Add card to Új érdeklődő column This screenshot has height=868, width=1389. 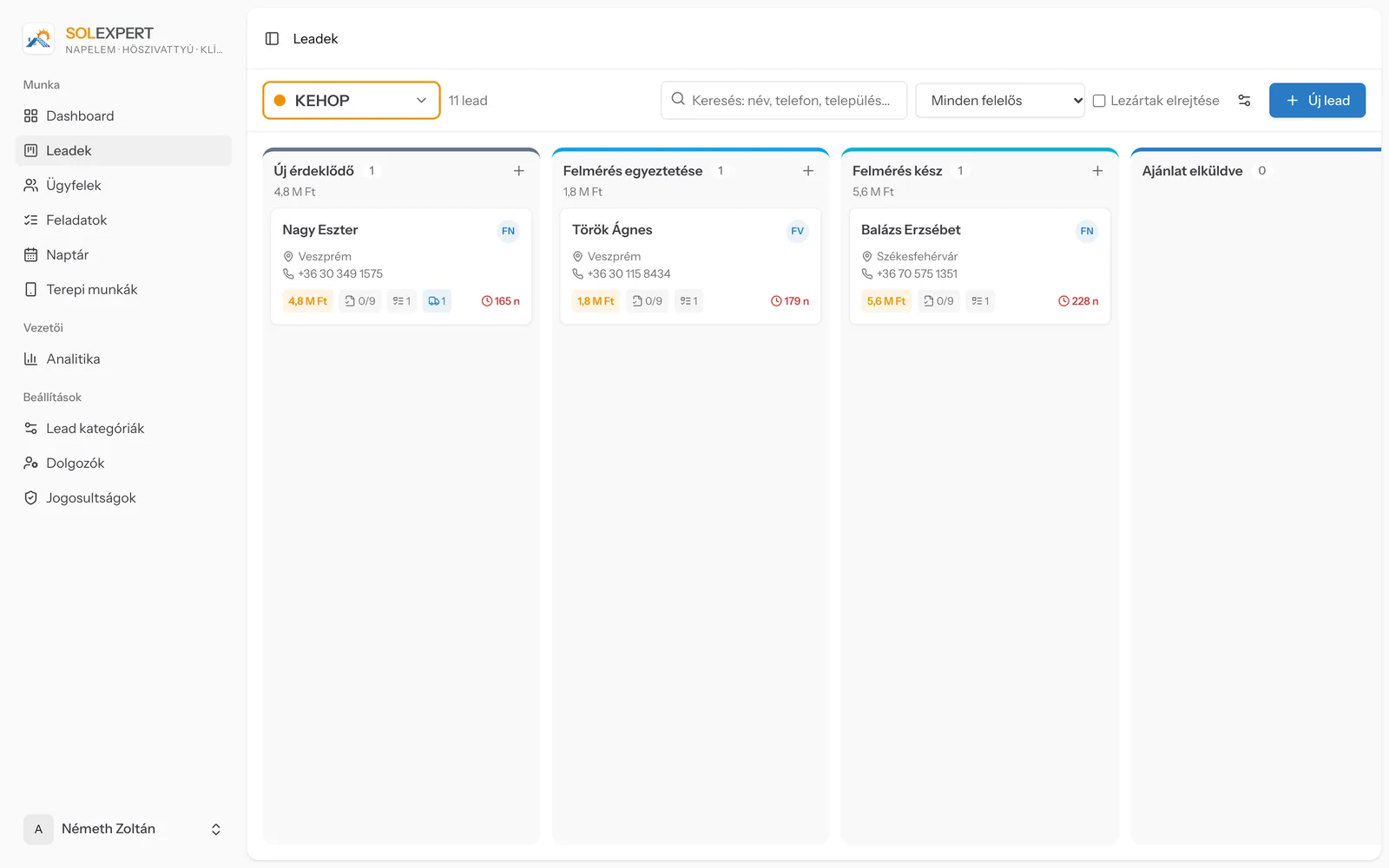[x=519, y=171]
